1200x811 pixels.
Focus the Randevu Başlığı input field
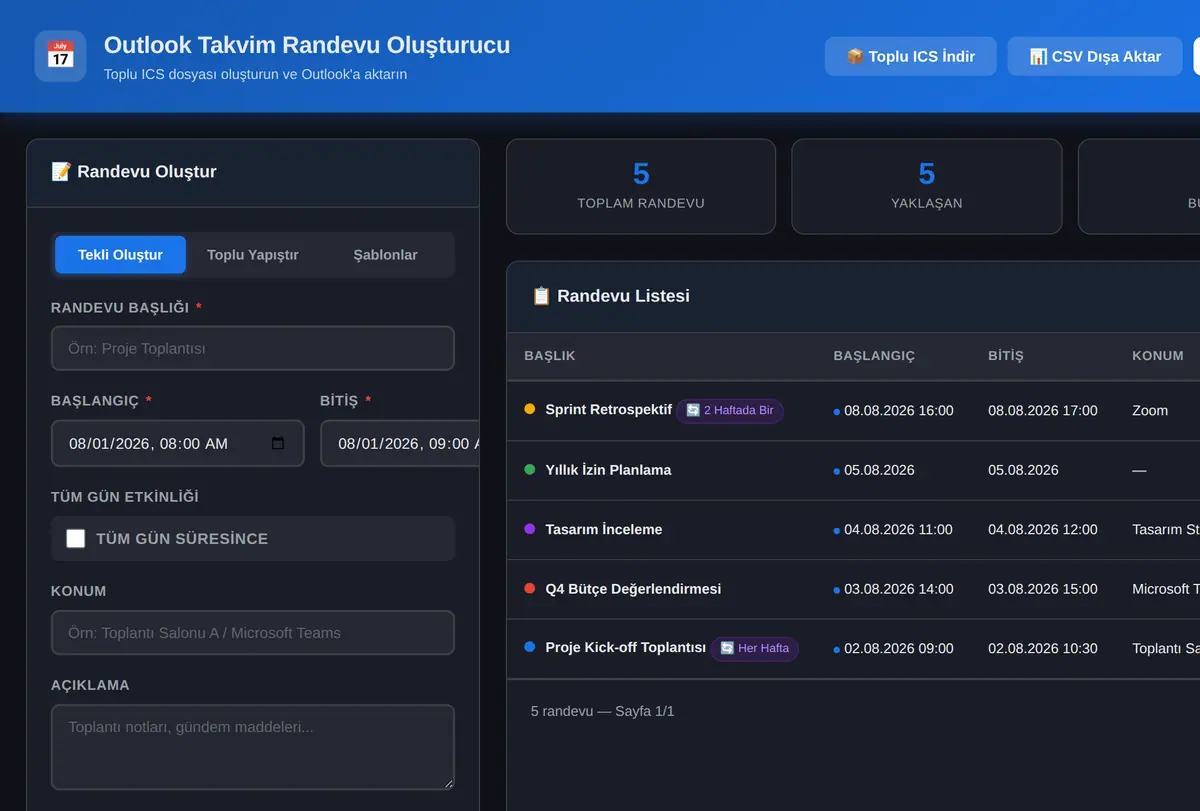[x=253, y=348]
